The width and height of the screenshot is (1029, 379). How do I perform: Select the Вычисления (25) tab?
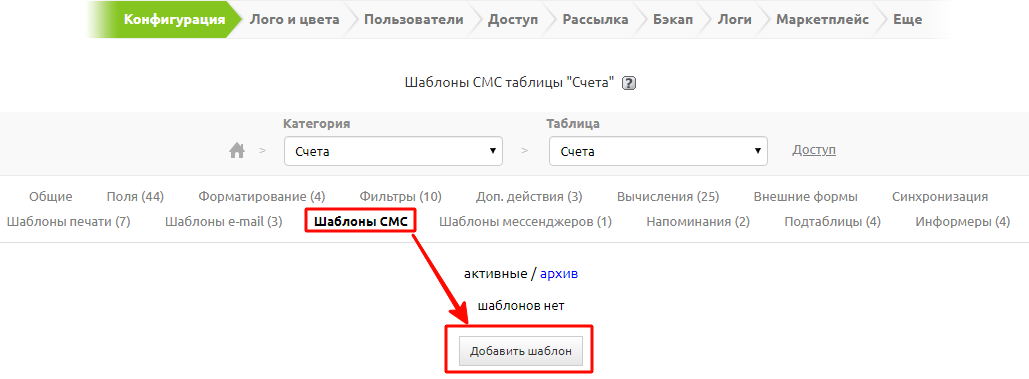click(668, 197)
